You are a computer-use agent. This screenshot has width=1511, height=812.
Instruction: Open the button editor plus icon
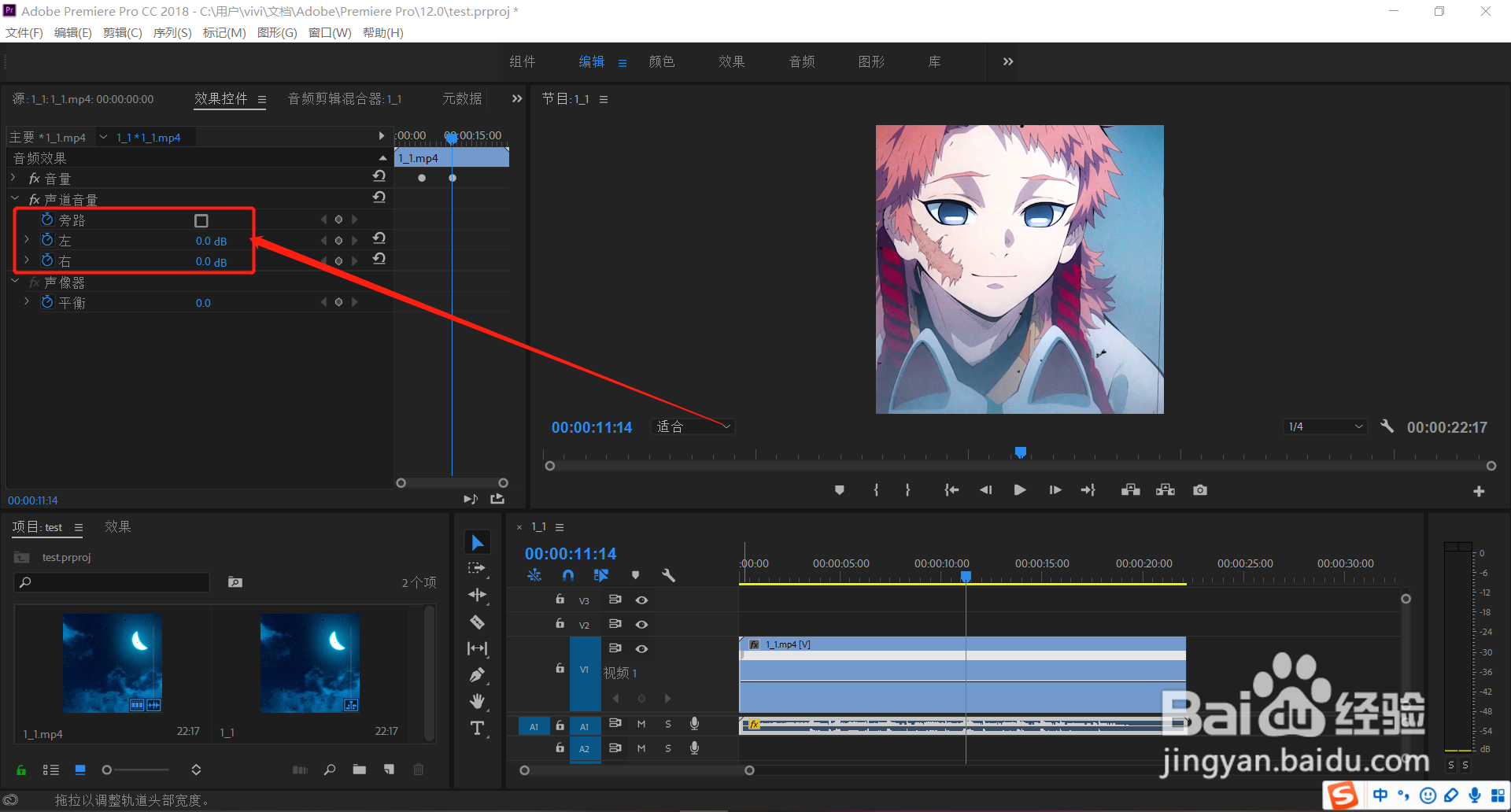point(1479,491)
